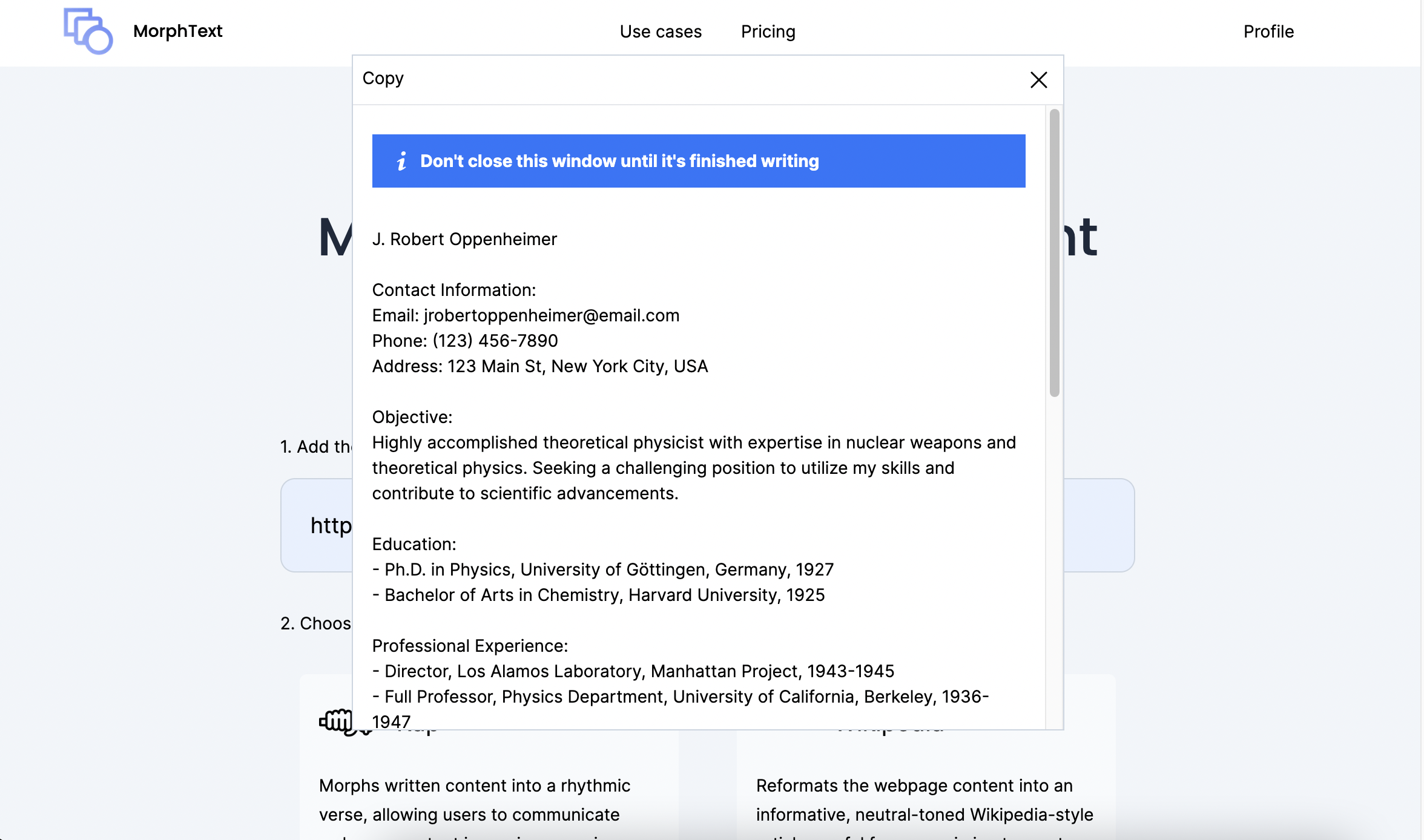Click the Ph.D. in Physics Göttingen line
The height and width of the screenshot is (840, 1424).
point(603,570)
